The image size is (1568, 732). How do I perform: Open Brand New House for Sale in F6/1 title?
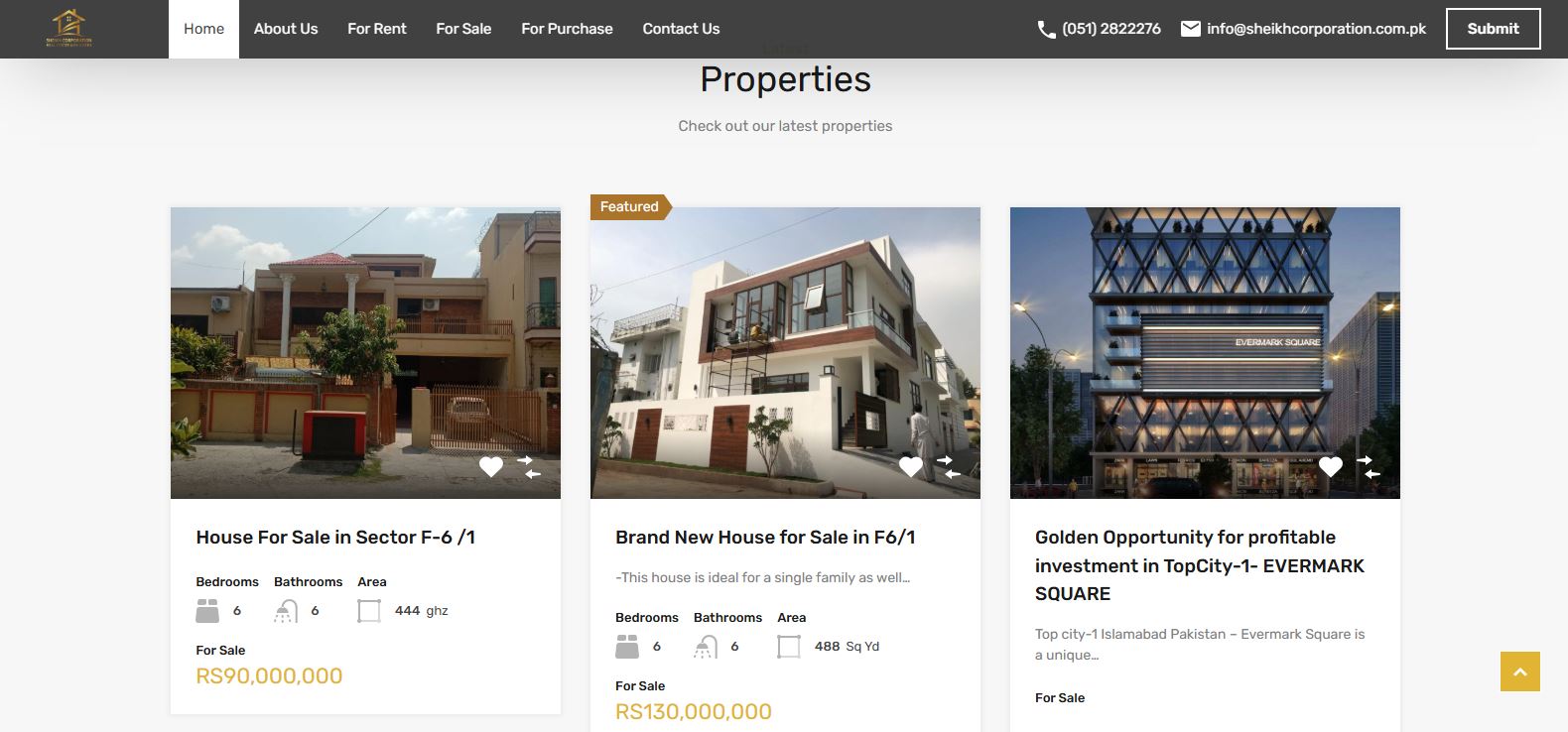pos(765,537)
